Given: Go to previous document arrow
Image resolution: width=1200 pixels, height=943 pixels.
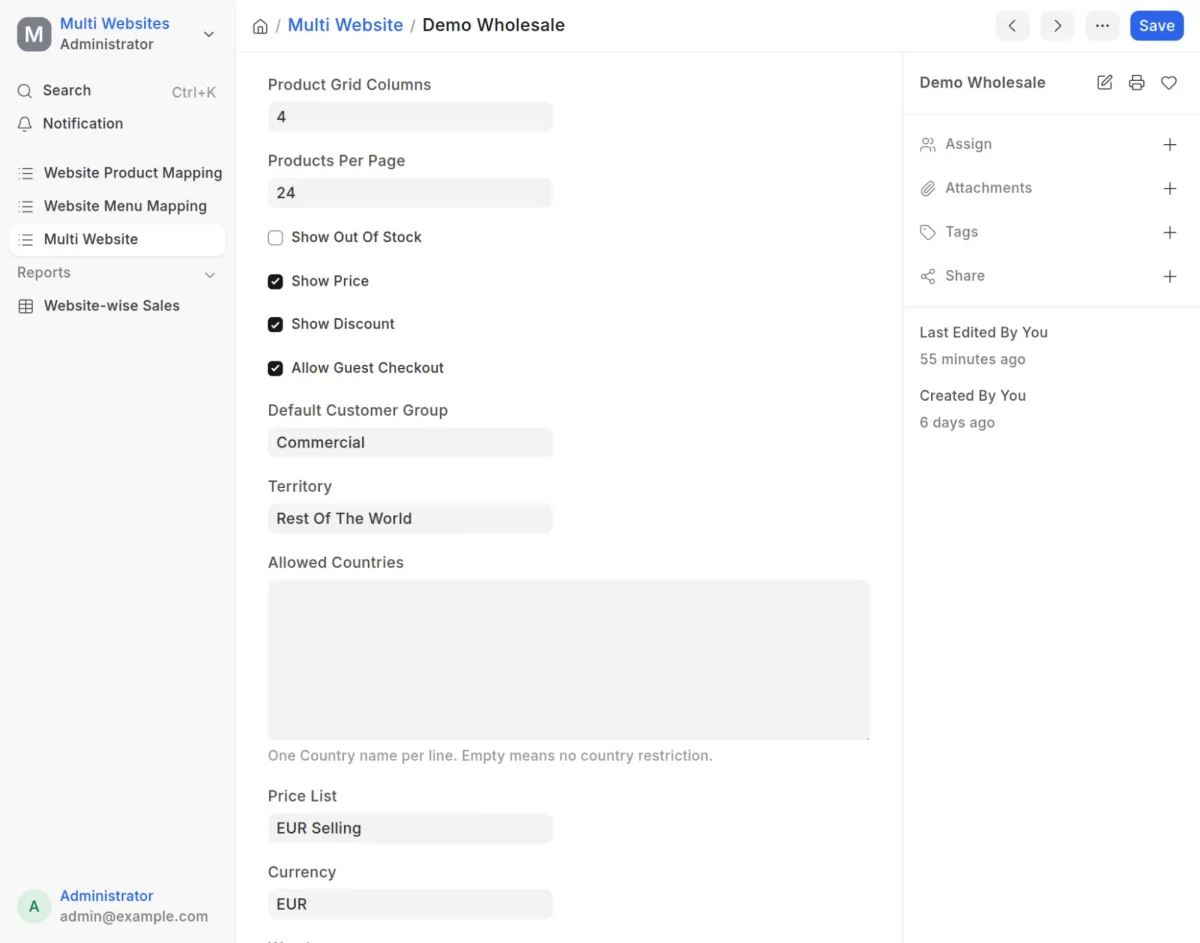Looking at the screenshot, I should click(1012, 26).
